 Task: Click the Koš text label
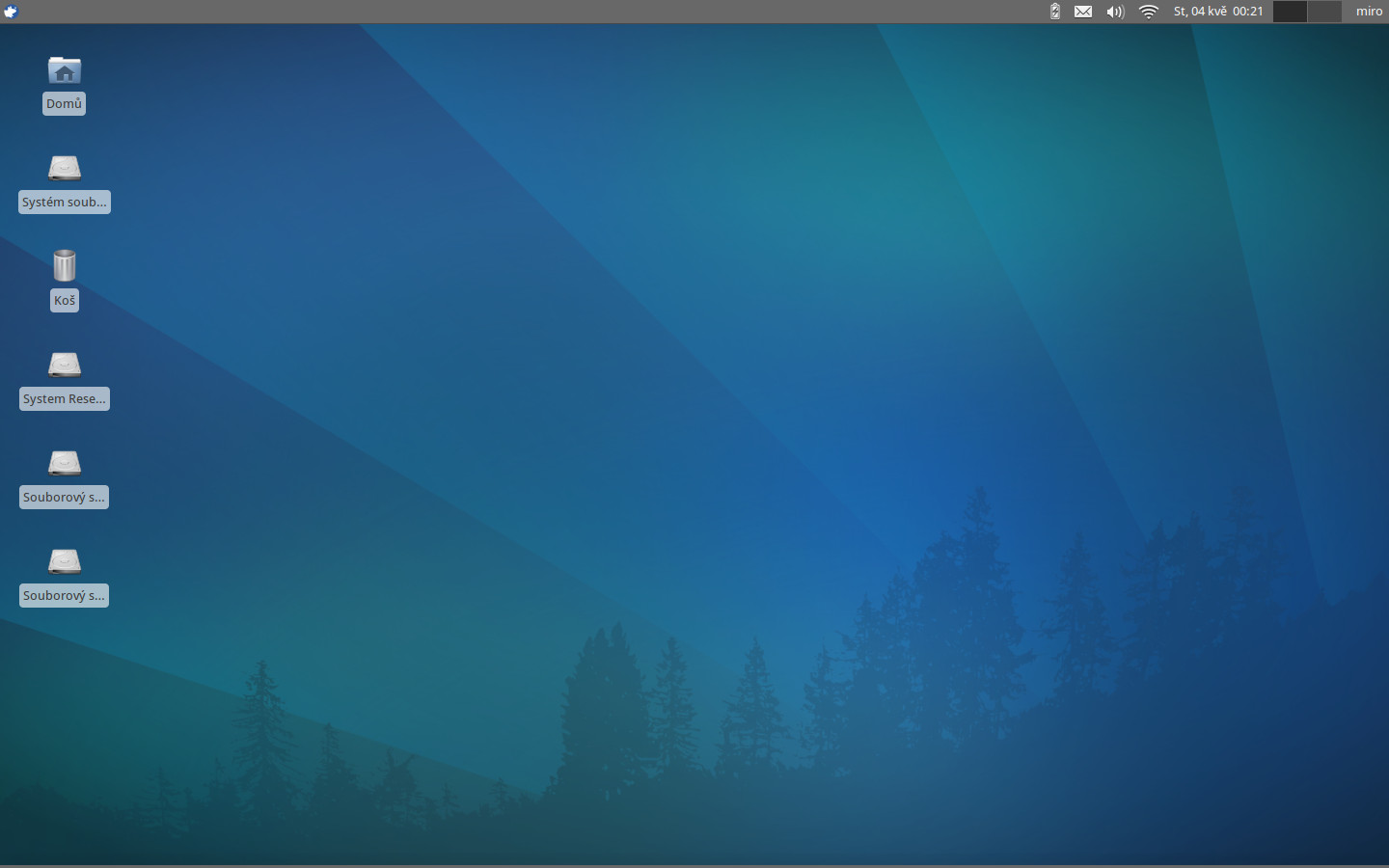65,301
